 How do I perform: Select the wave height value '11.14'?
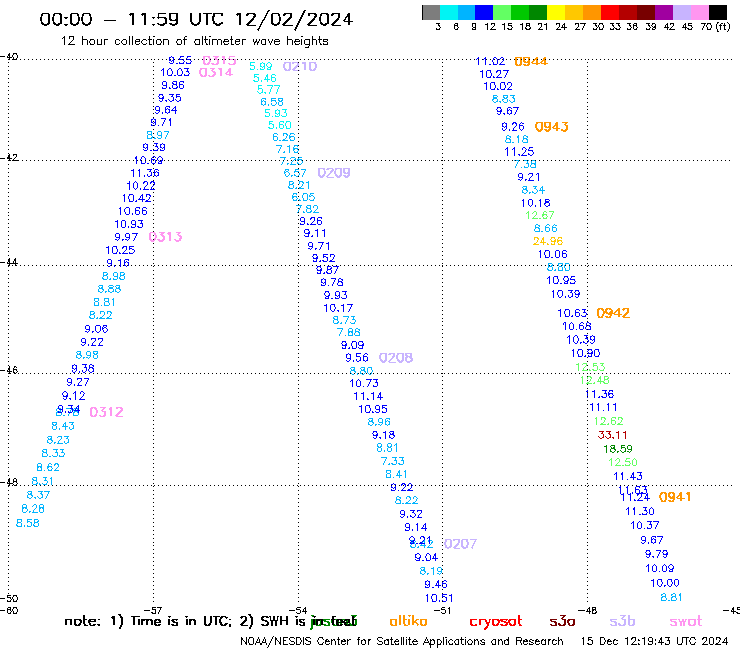click(x=368, y=397)
